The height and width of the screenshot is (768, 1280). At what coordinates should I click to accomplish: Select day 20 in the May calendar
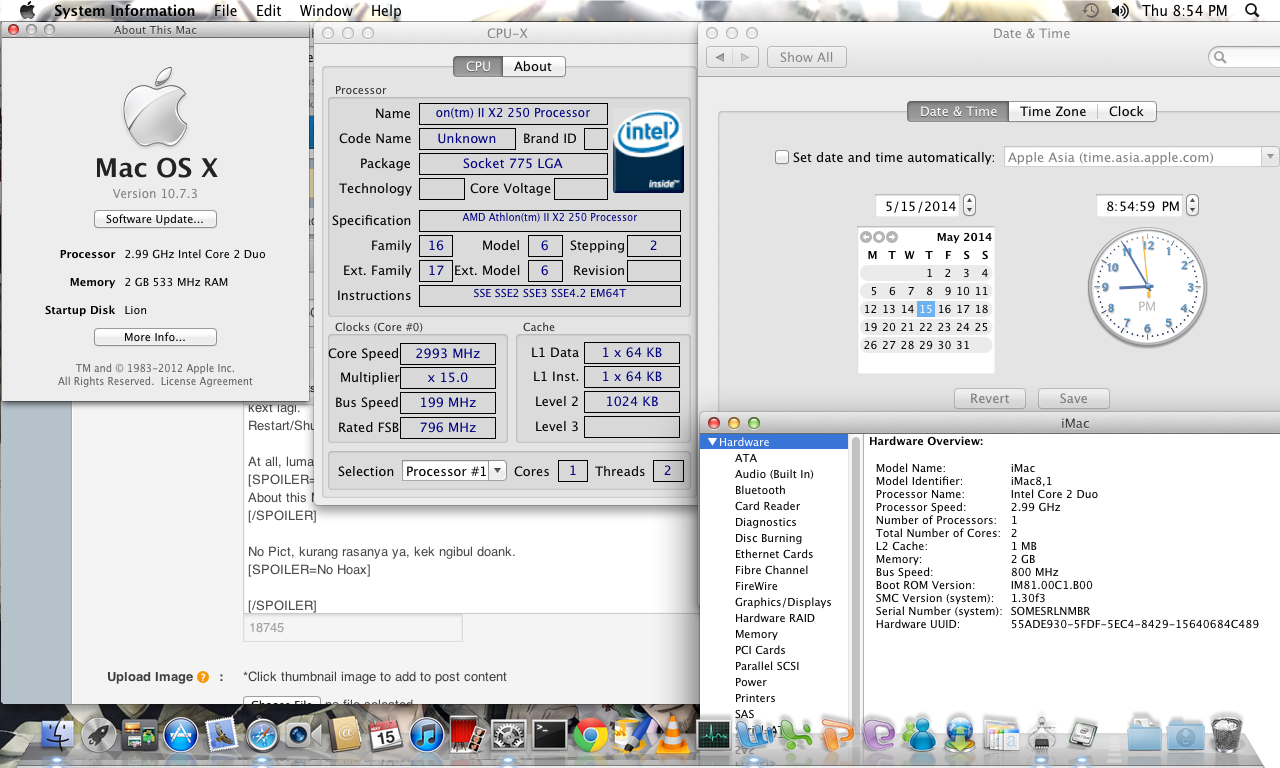click(x=888, y=327)
